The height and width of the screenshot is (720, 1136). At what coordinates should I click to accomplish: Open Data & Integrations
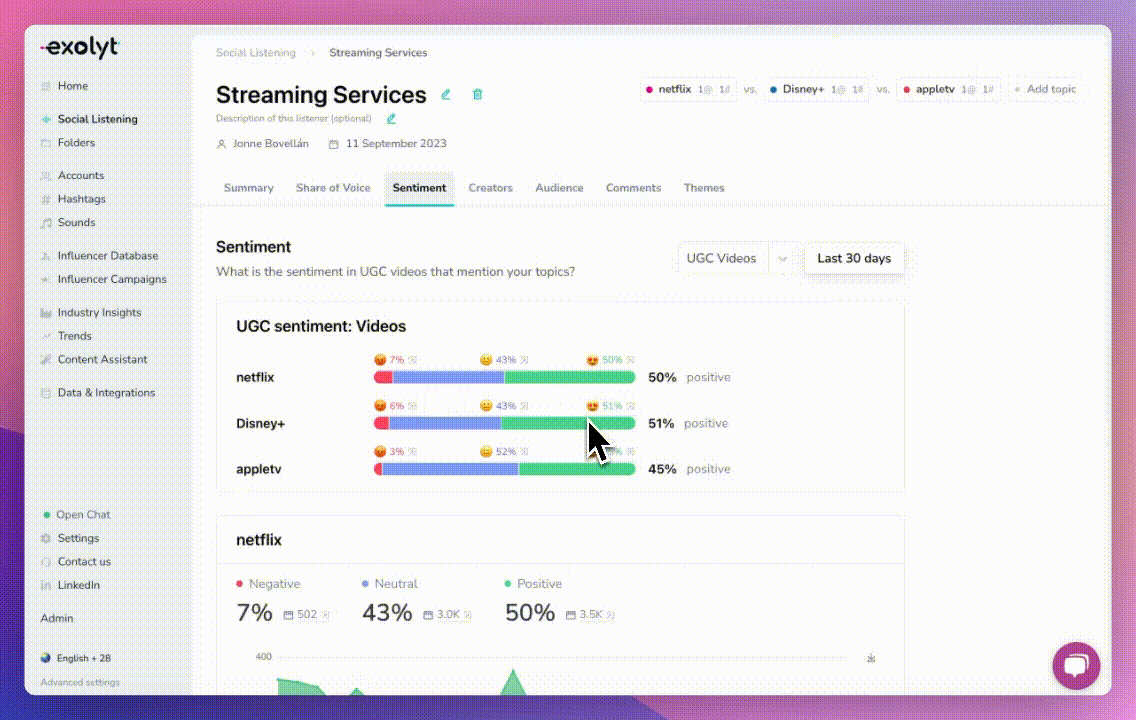point(106,393)
